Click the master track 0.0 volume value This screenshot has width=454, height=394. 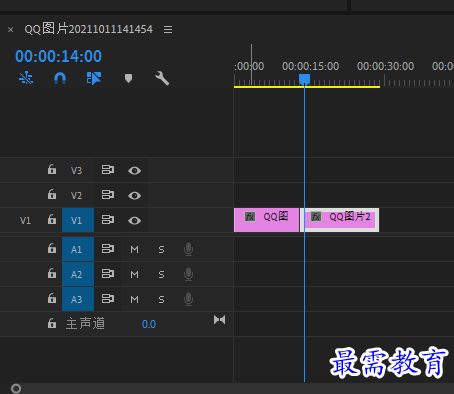pos(149,324)
